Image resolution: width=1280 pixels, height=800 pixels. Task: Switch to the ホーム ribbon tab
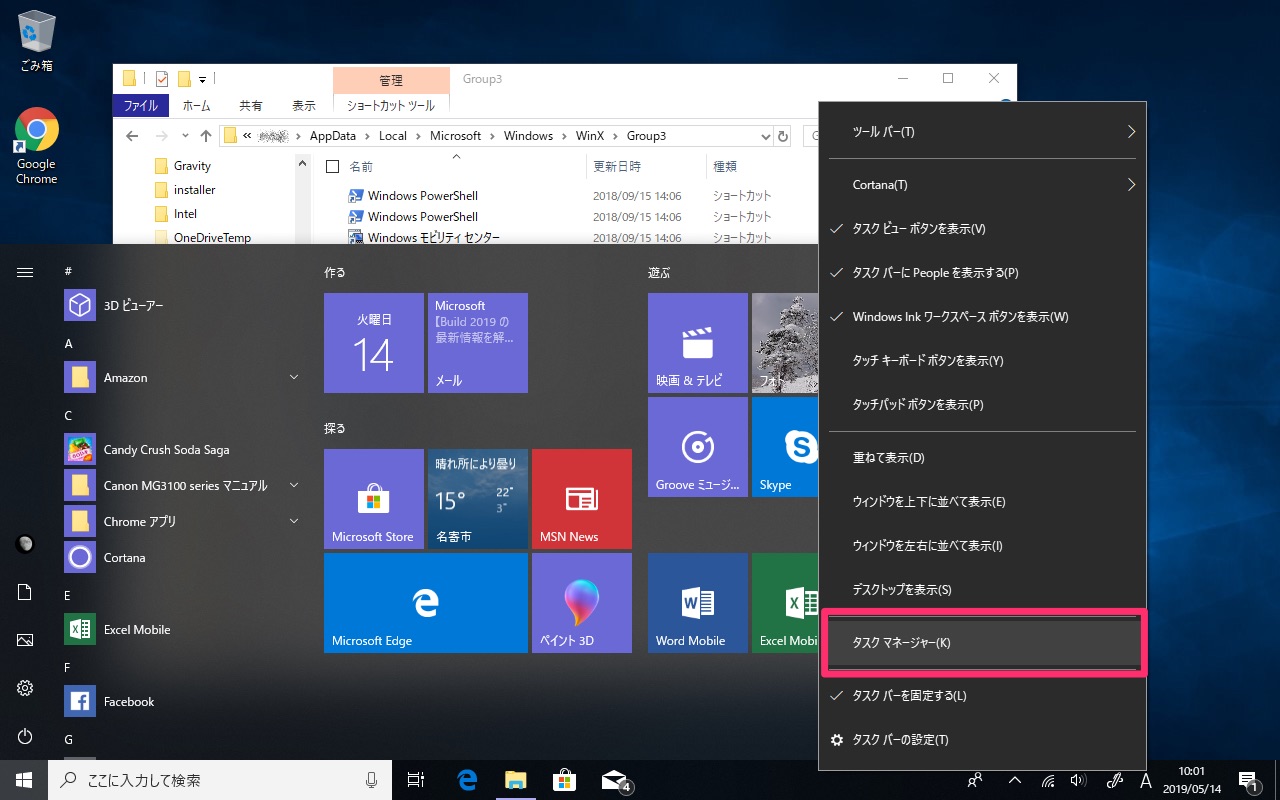click(x=196, y=105)
